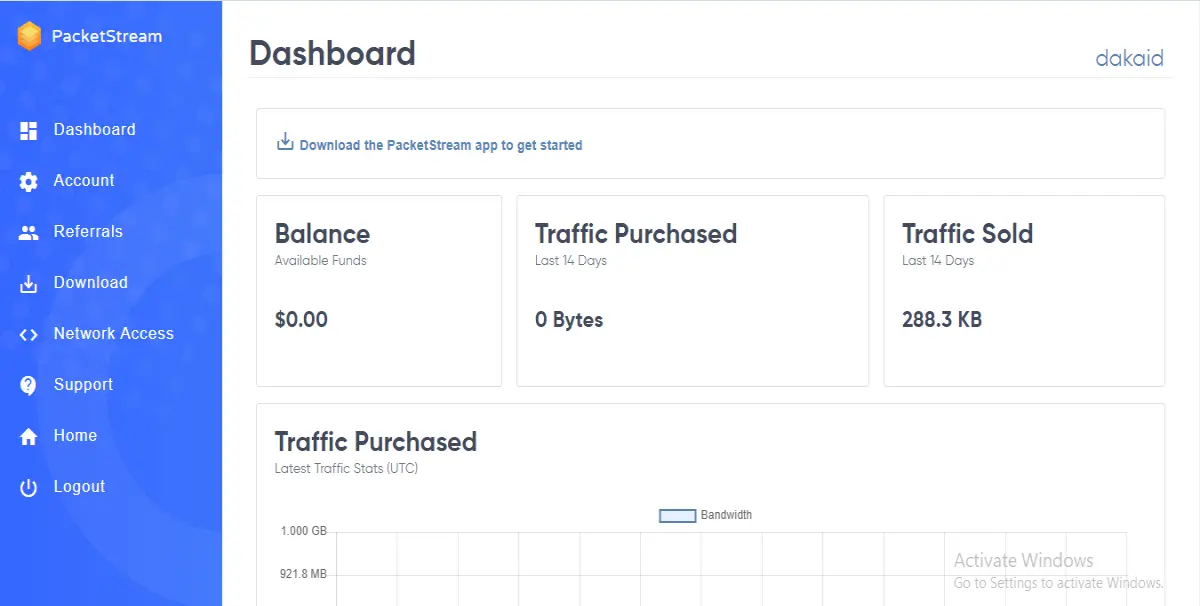Image resolution: width=1200 pixels, height=606 pixels.
Task: Click the Download tray icon in sidebar
Action: [x=29, y=283]
